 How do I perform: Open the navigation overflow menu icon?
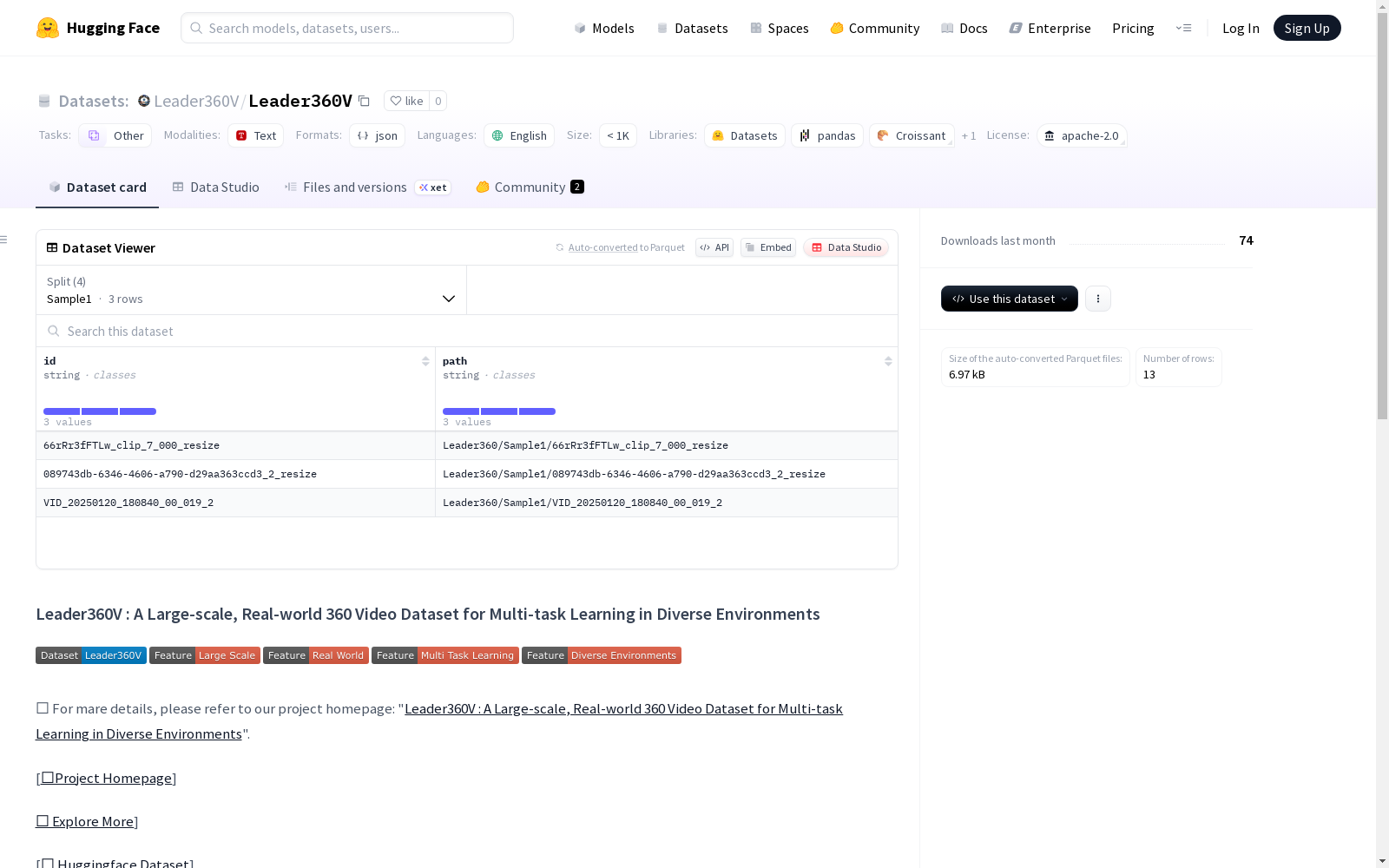pos(1183,28)
